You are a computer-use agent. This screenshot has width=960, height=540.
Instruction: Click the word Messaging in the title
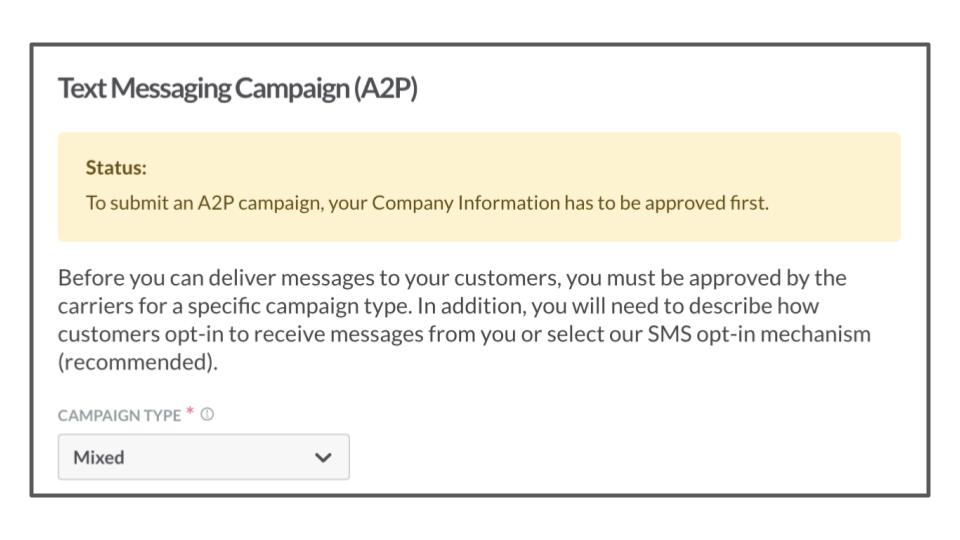(x=171, y=88)
